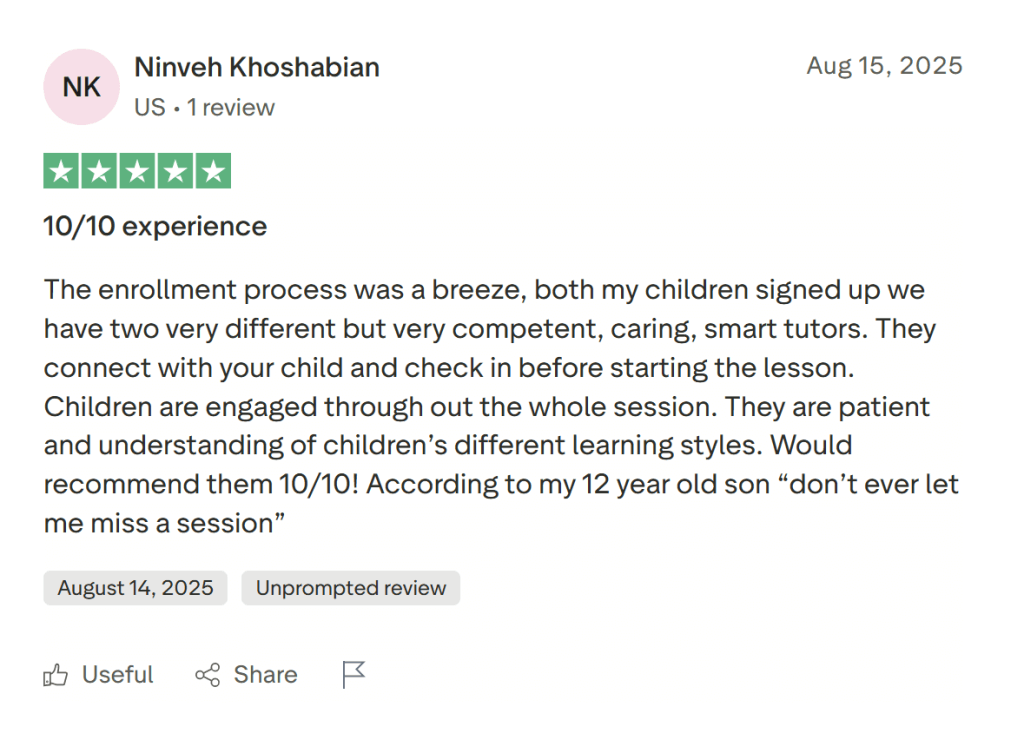Click the "August 14, 2025" experience date tag
The image size is (1024, 740).
click(135, 588)
